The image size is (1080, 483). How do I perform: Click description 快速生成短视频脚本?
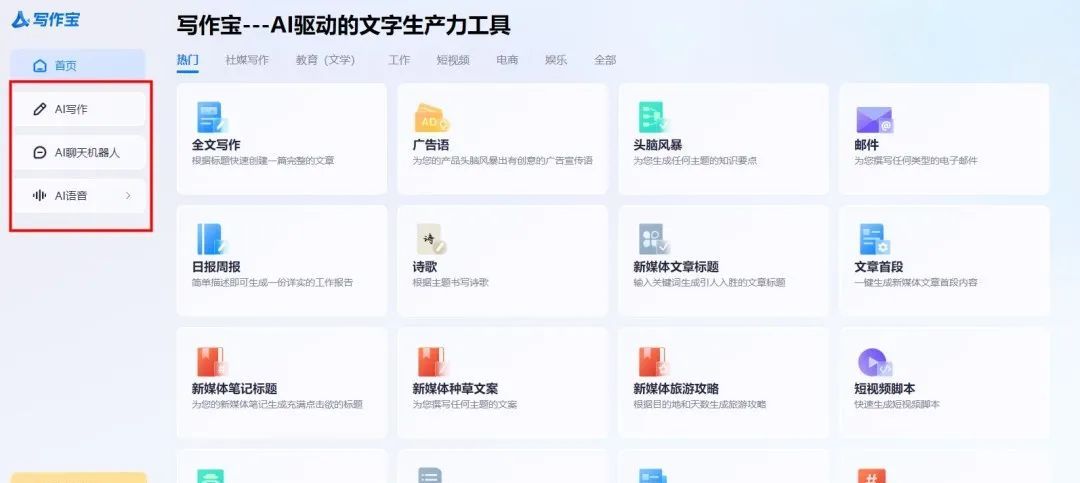(x=897, y=404)
